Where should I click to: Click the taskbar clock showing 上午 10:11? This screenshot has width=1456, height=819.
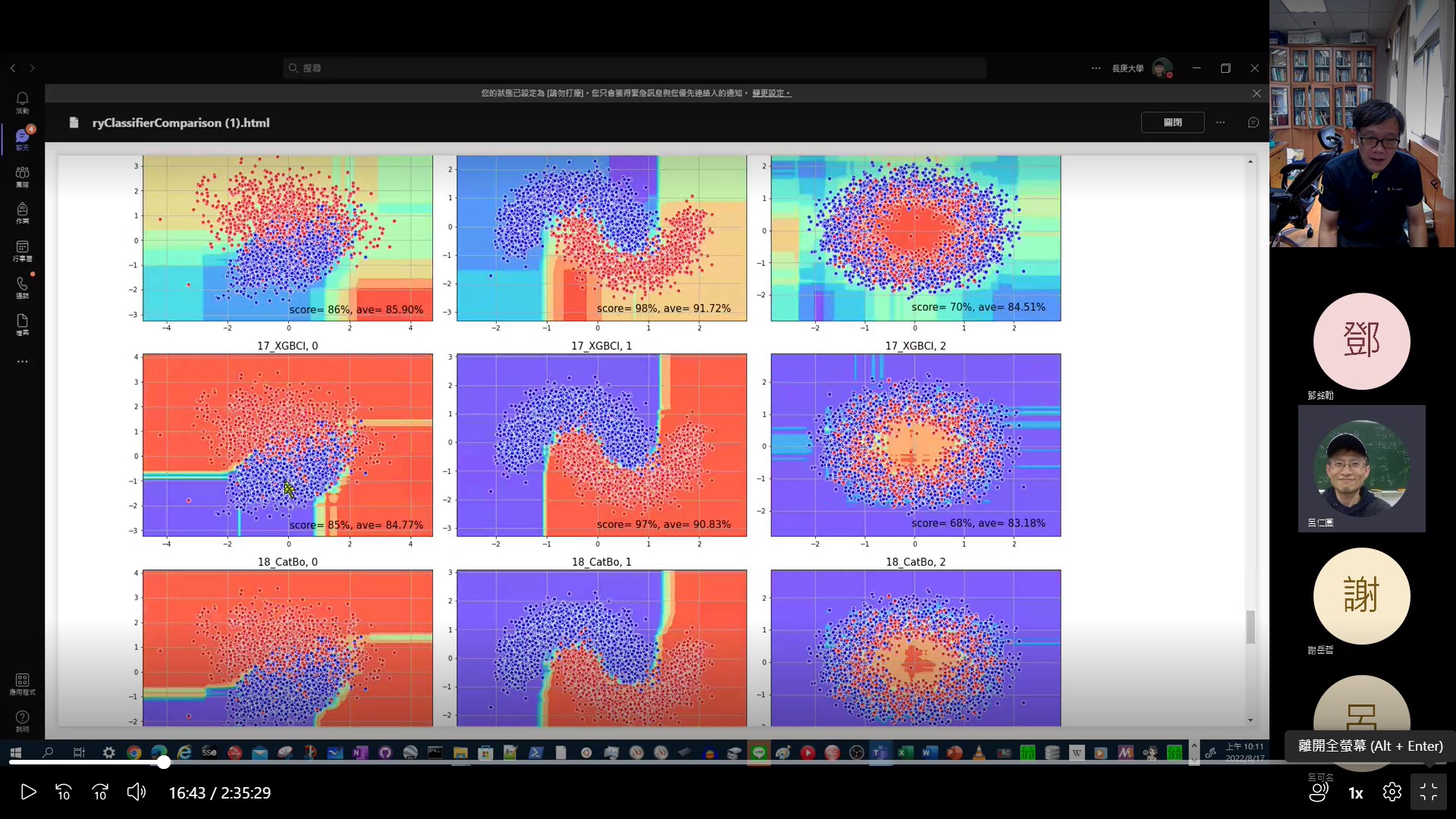click(1245, 752)
